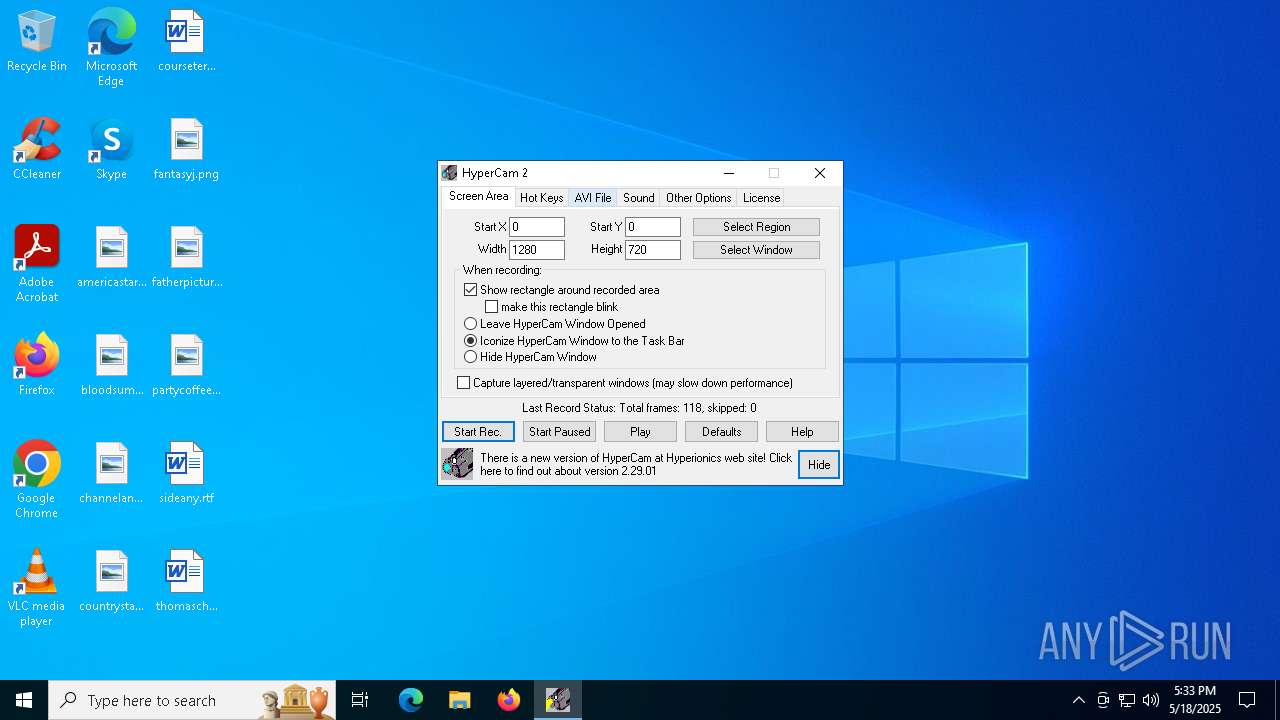Screen dimensions: 1280x720
Task: Select the courseter Word document icon
Action: pos(186,42)
